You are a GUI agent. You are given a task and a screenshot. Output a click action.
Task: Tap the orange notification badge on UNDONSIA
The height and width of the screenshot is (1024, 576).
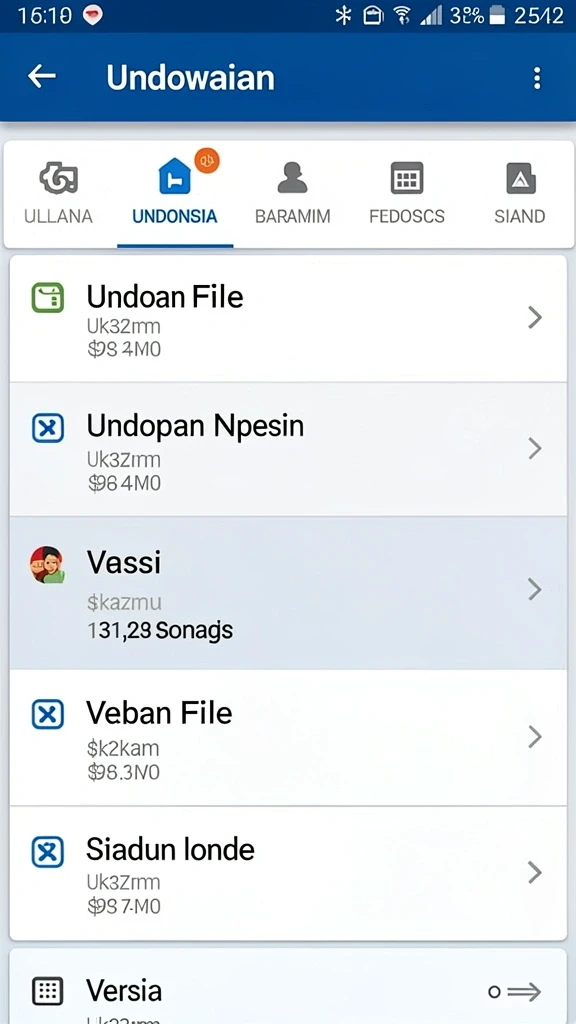tap(207, 160)
